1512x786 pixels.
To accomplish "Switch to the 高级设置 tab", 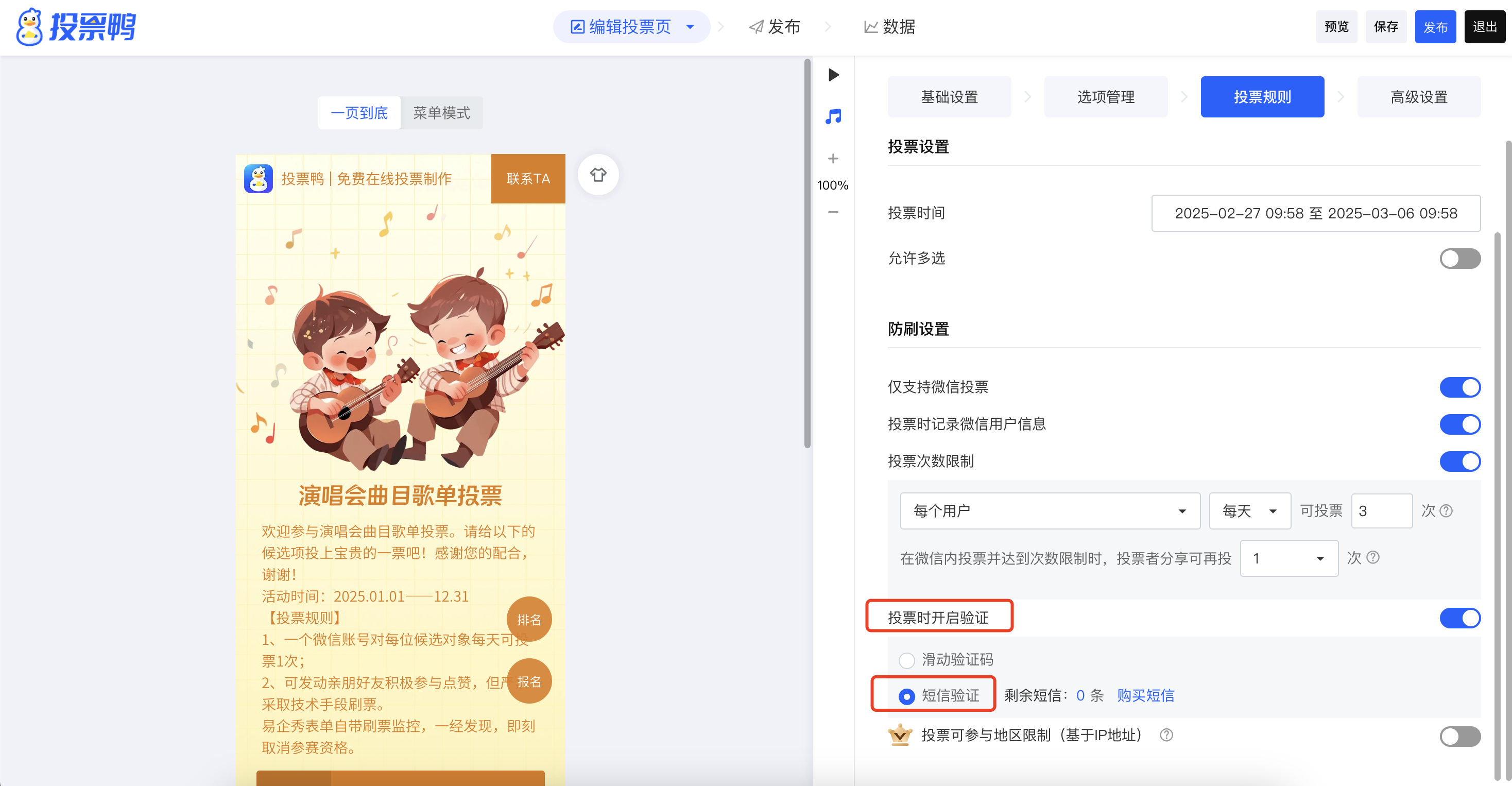I will point(1418,97).
